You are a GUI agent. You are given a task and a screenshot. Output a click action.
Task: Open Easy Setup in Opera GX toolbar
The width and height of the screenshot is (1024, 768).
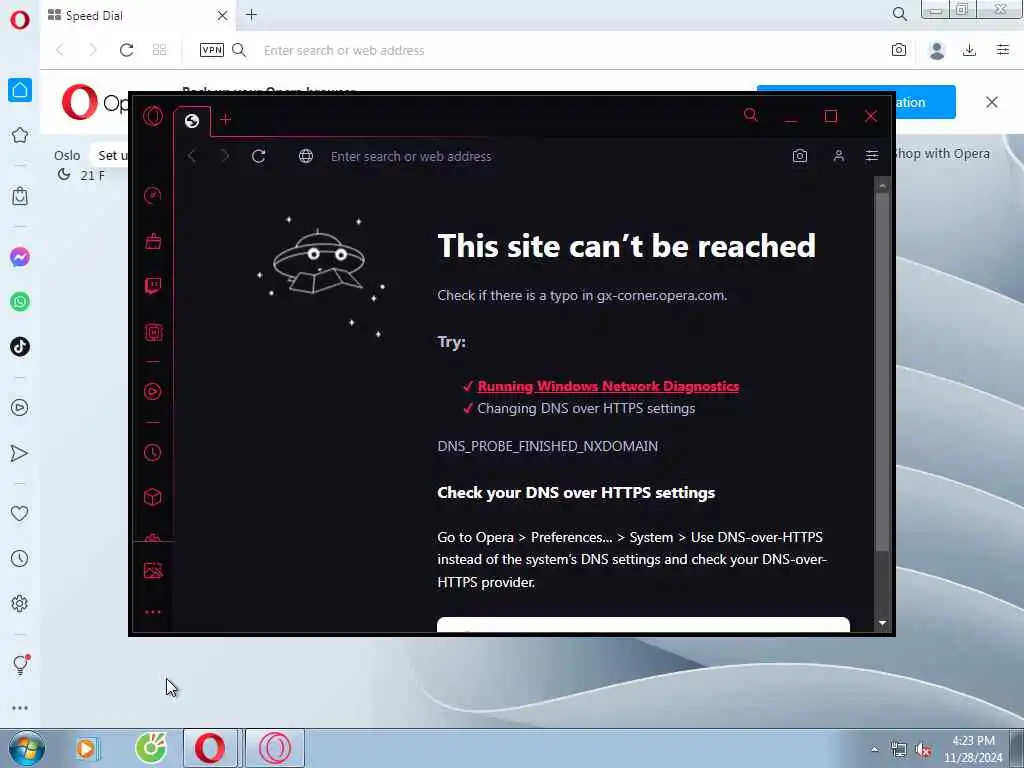coord(872,155)
